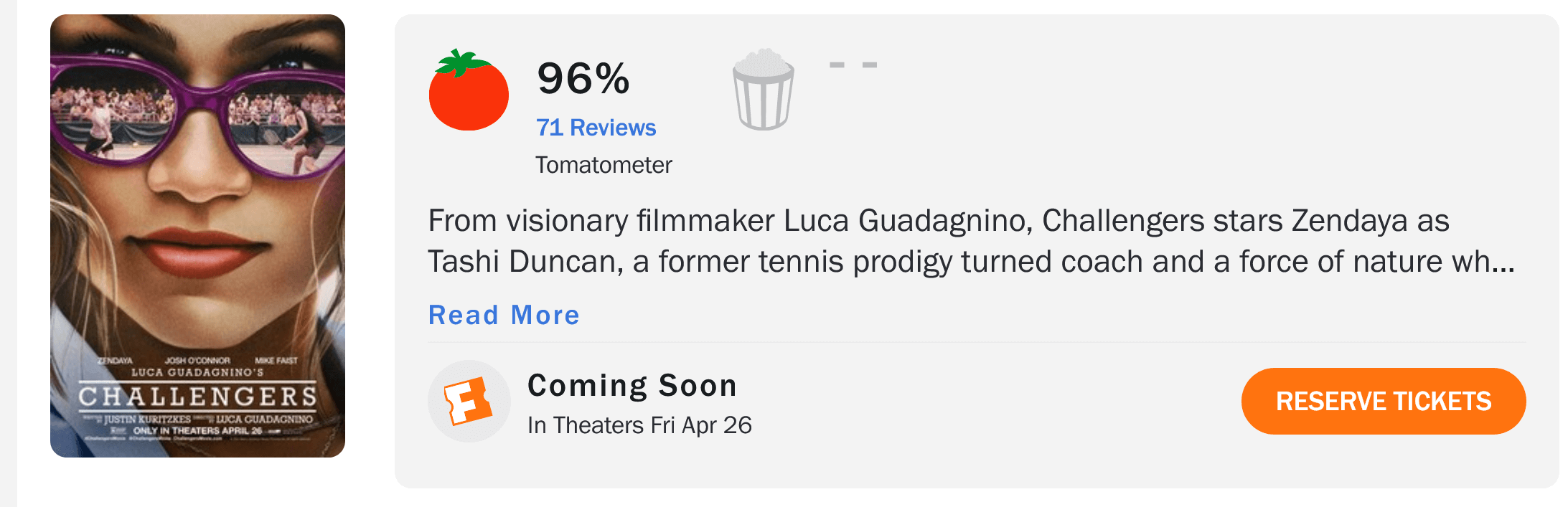Click the In Theaters Fri Apr 26 text
The image size is (1568, 507).
(x=639, y=425)
